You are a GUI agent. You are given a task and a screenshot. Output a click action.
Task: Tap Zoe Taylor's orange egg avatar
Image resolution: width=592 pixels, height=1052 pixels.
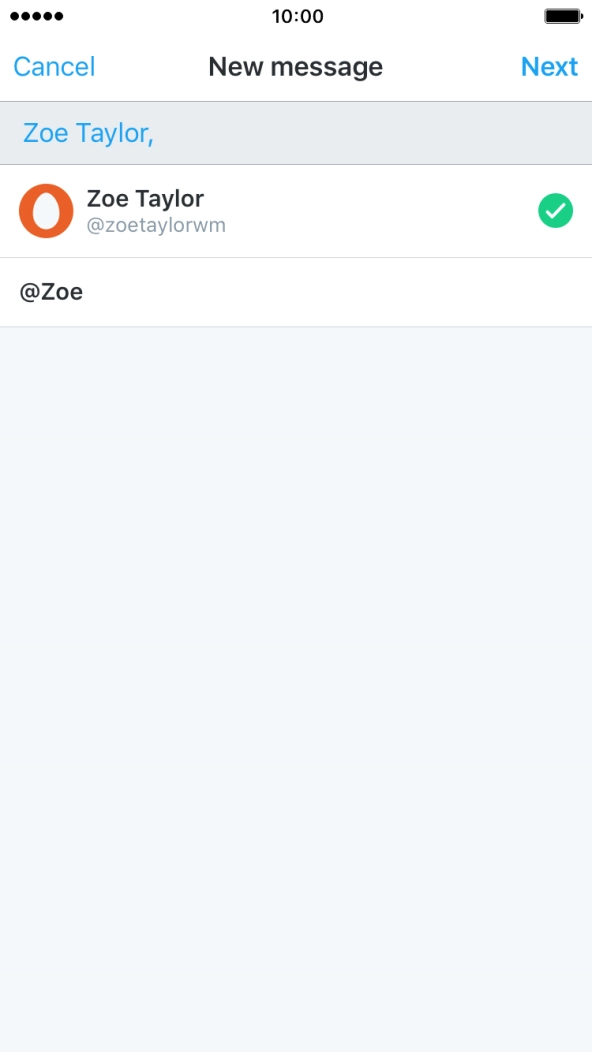click(46, 211)
